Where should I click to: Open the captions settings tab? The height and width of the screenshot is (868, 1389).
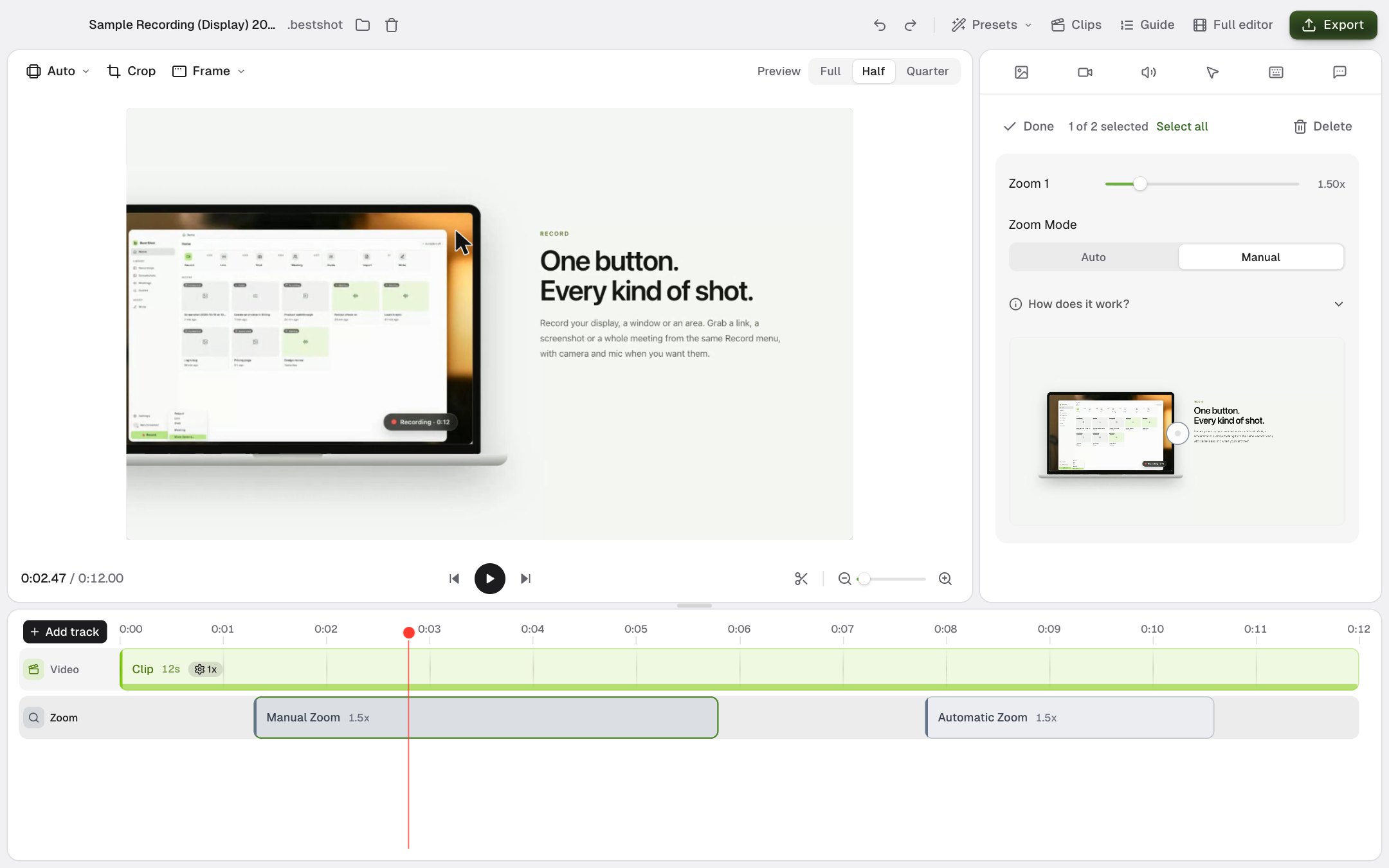[1339, 72]
